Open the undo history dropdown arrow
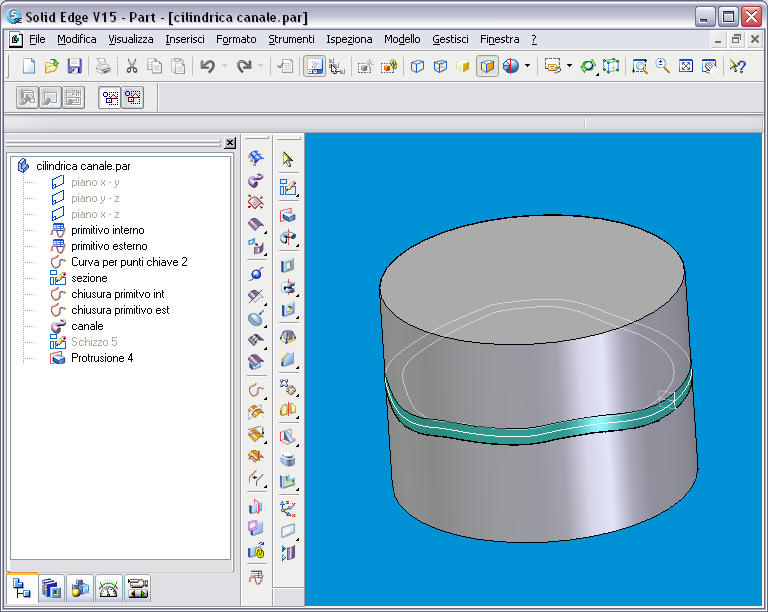 (224, 66)
